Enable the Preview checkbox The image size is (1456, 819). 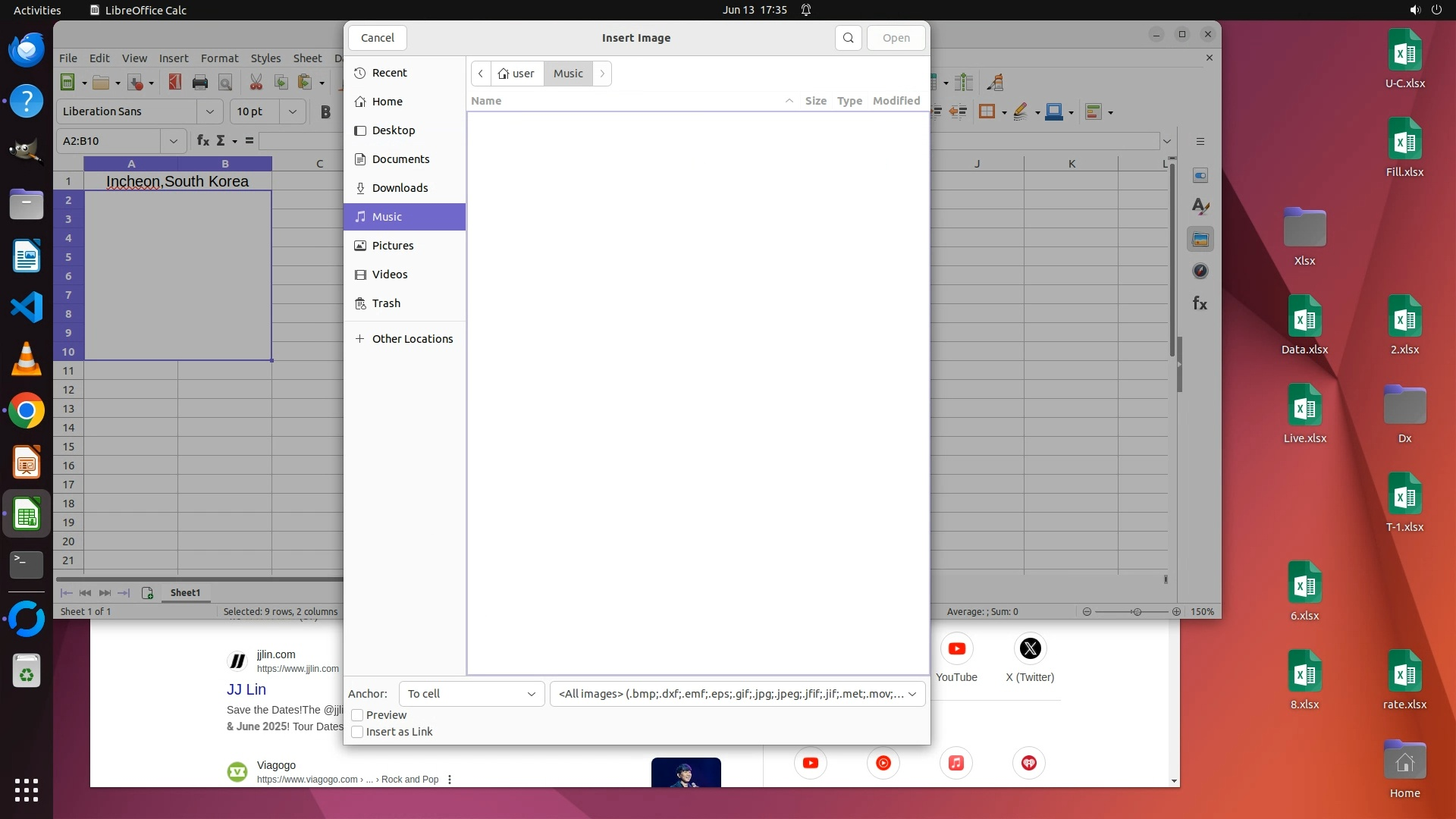point(357,715)
